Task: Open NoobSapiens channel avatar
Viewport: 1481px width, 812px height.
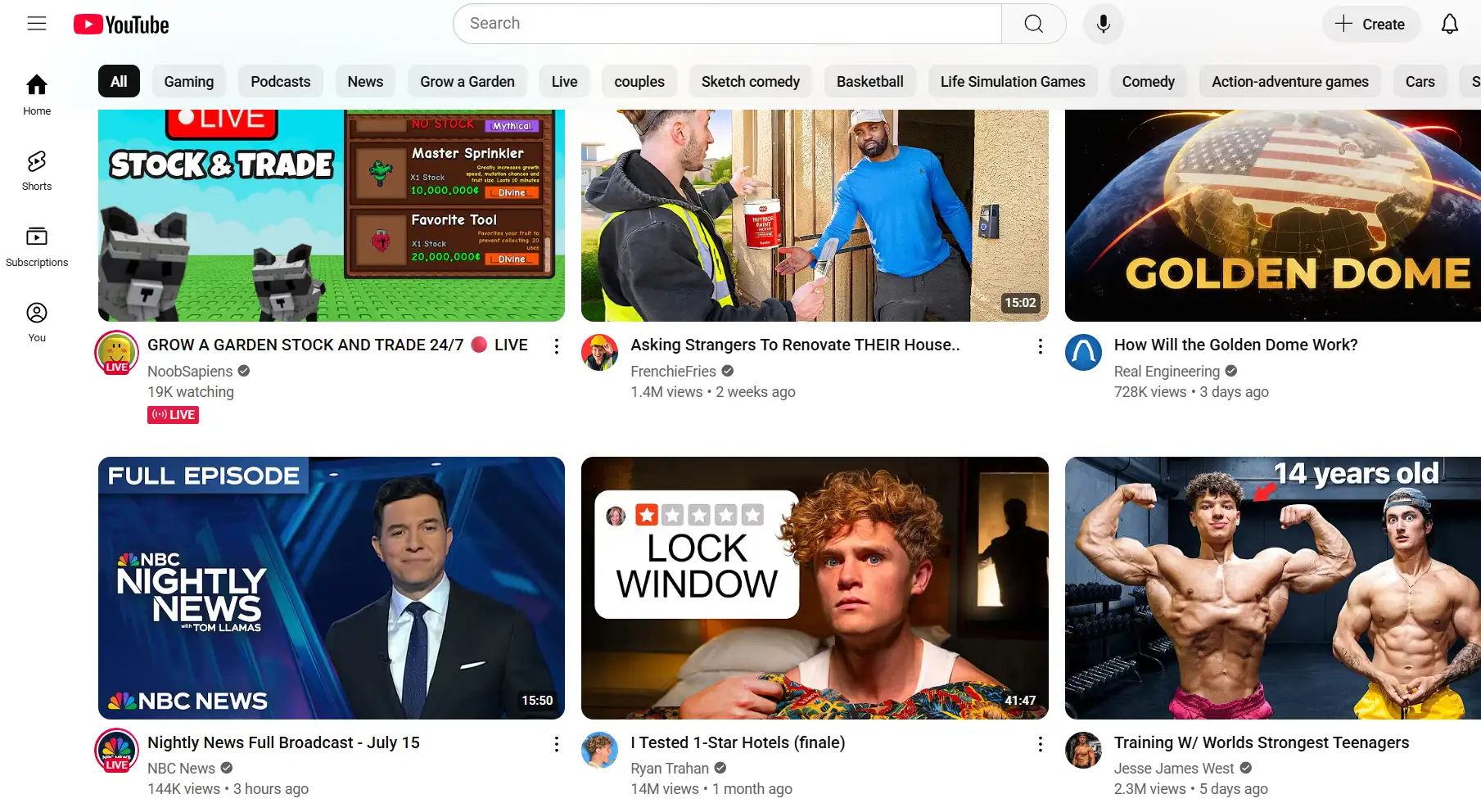Action: click(x=117, y=352)
